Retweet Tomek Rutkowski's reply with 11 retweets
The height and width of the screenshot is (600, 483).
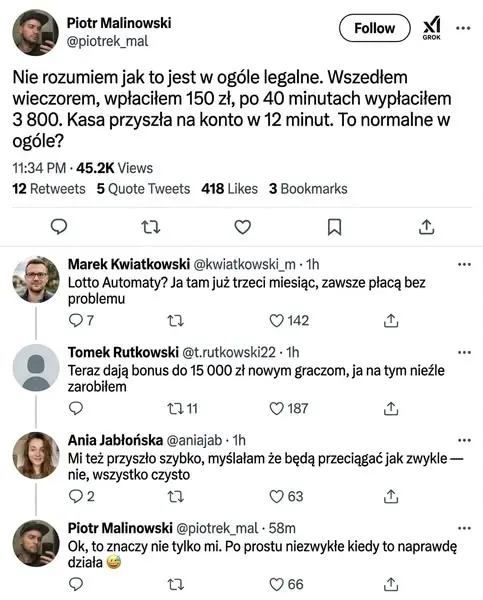[176, 408]
